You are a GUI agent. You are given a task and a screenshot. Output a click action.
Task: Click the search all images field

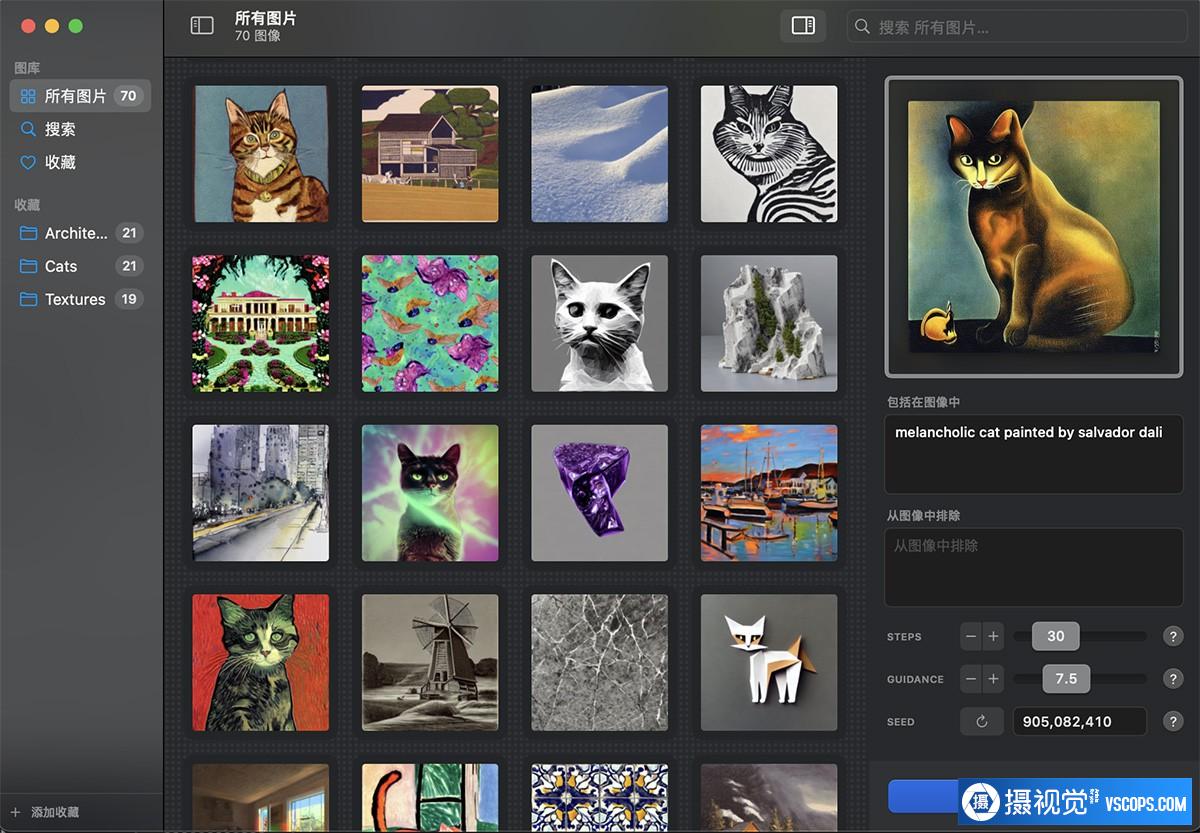point(1020,27)
